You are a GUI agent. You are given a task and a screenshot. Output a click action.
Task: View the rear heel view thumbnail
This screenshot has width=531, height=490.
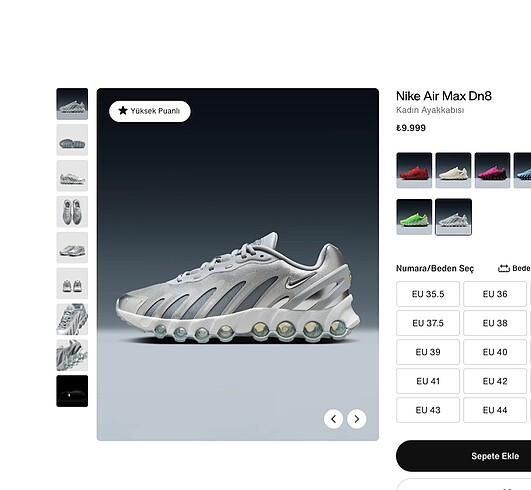[x=72, y=283]
